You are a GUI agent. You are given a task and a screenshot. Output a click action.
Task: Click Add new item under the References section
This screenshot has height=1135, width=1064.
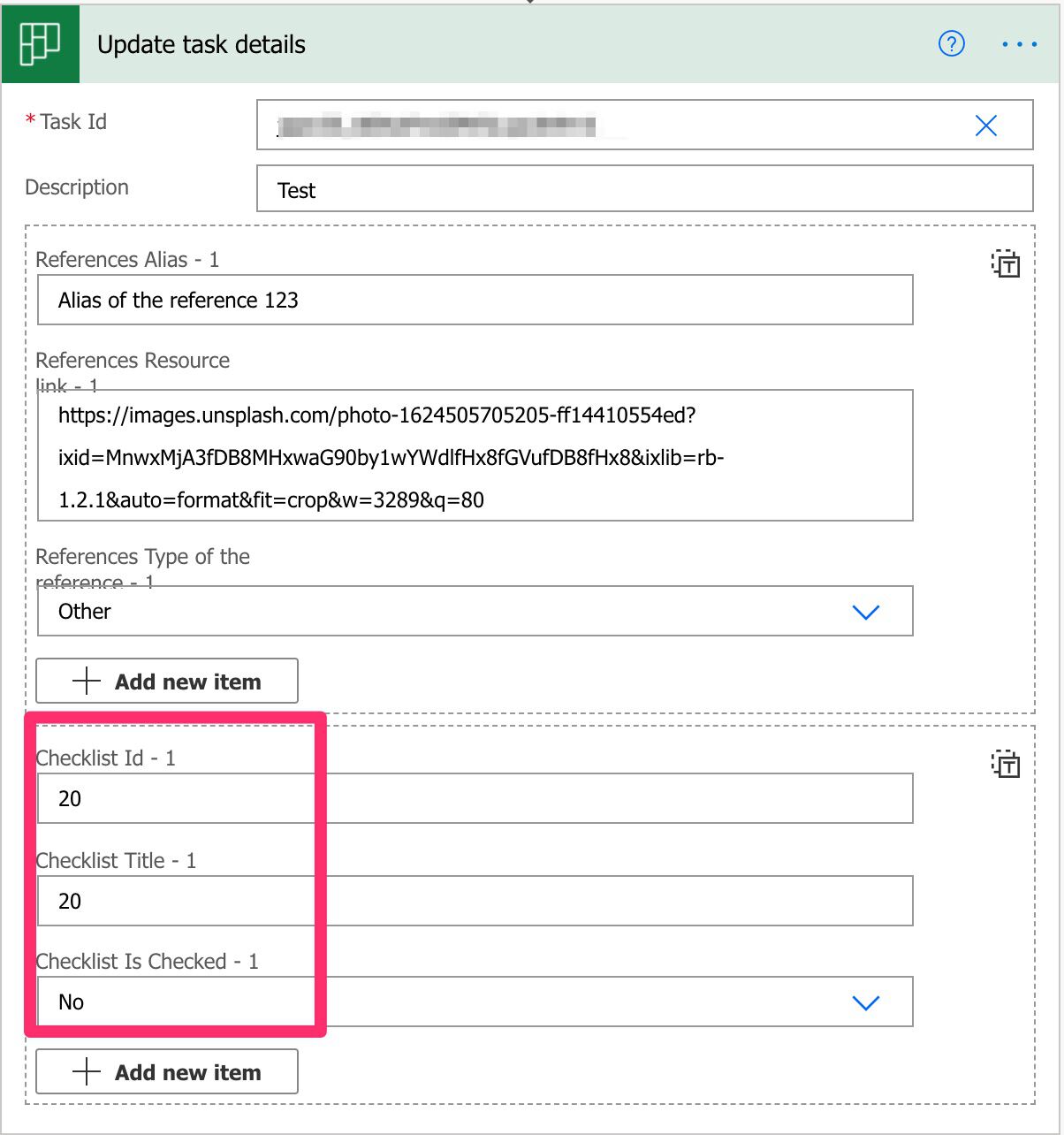(186, 681)
